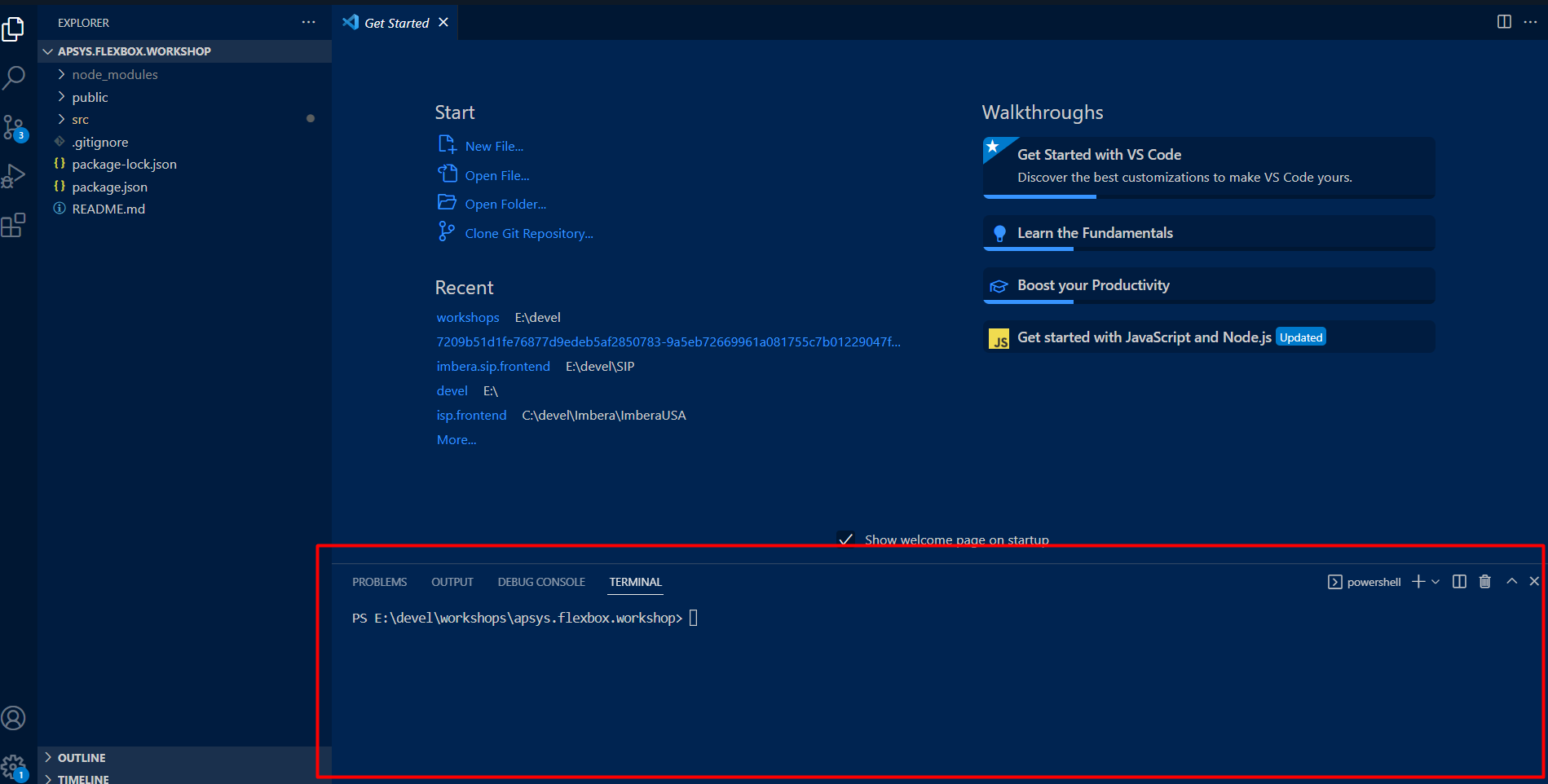Expand the OUTLINE section
The height and width of the screenshot is (784, 1548).
pyautogui.click(x=82, y=757)
